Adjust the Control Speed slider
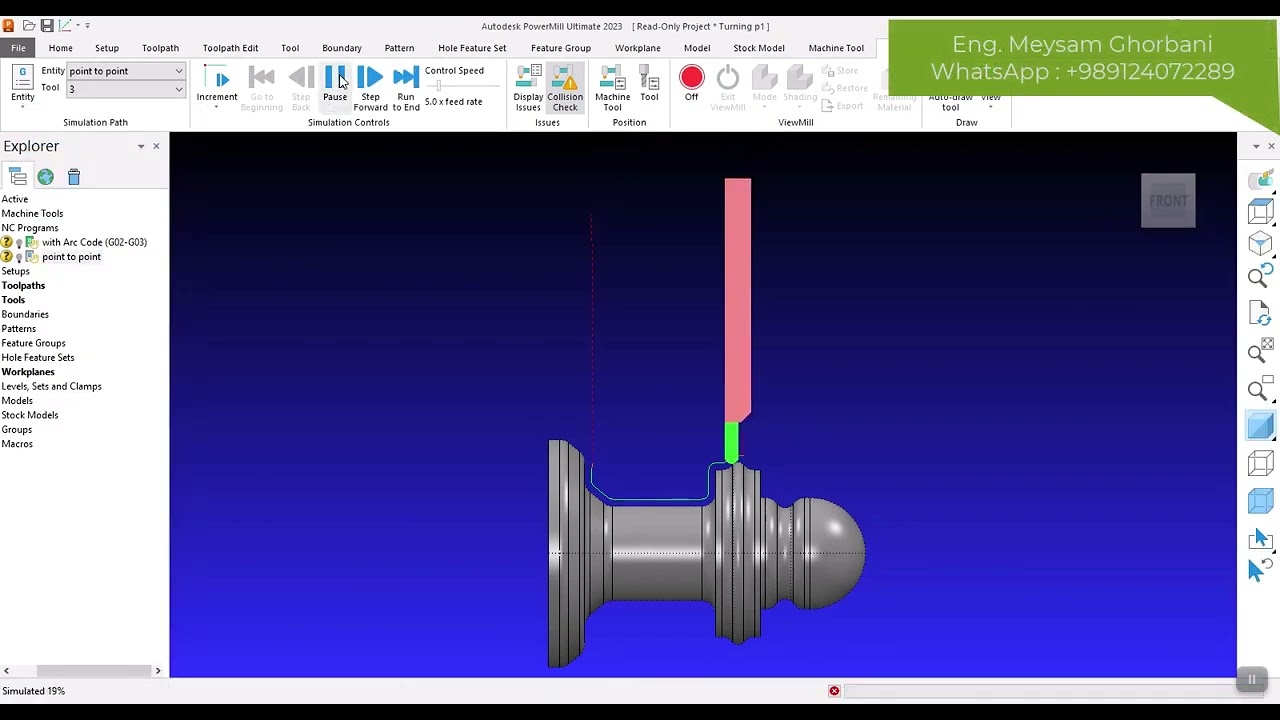The height and width of the screenshot is (720, 1280). click(438, 87)
